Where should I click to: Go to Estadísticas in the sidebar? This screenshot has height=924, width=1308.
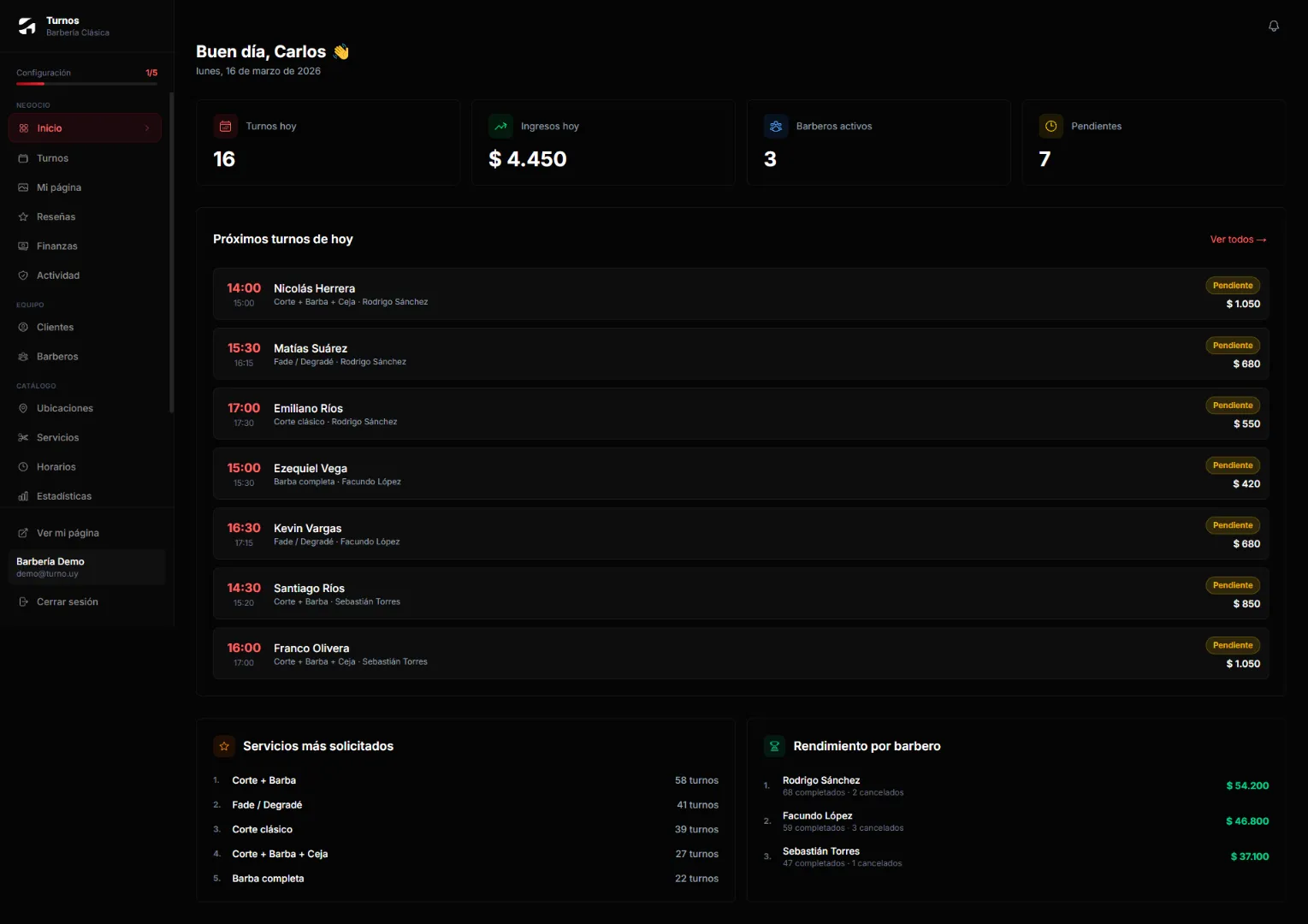click(x=63, y=496)
